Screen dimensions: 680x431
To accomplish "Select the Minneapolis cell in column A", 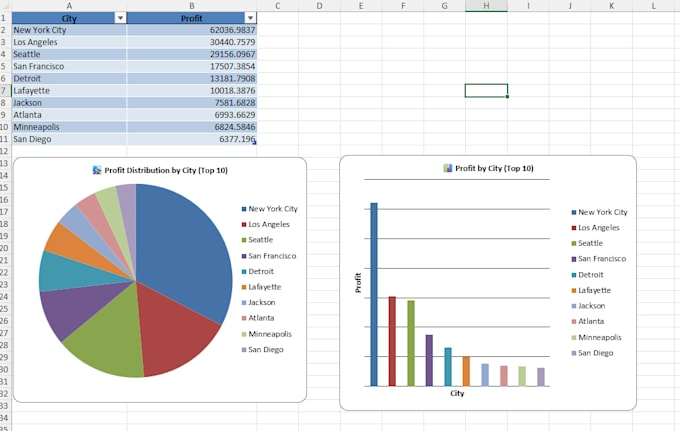I will click(x=69, y=127).
